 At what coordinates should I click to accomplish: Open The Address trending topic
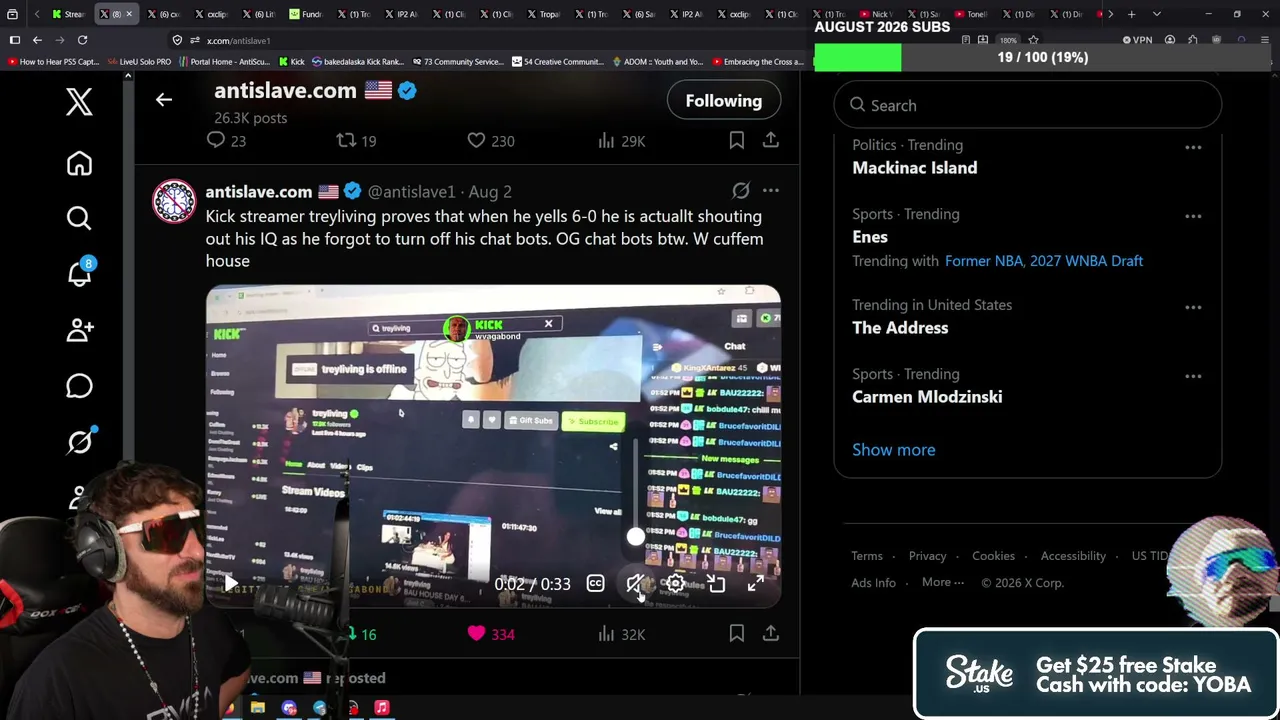point(900,328)
